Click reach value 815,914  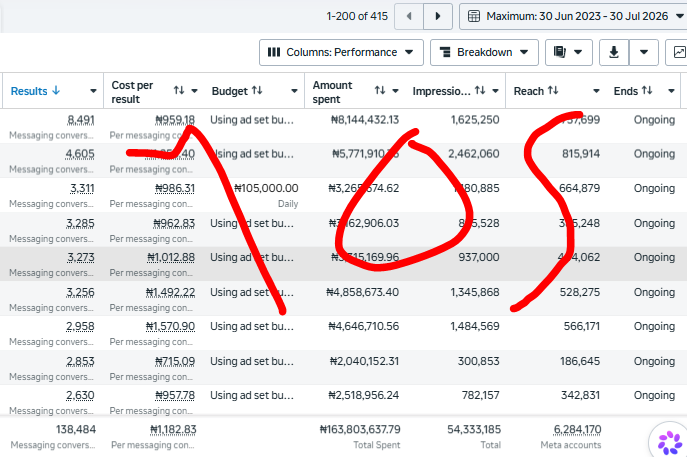(581, 154)
